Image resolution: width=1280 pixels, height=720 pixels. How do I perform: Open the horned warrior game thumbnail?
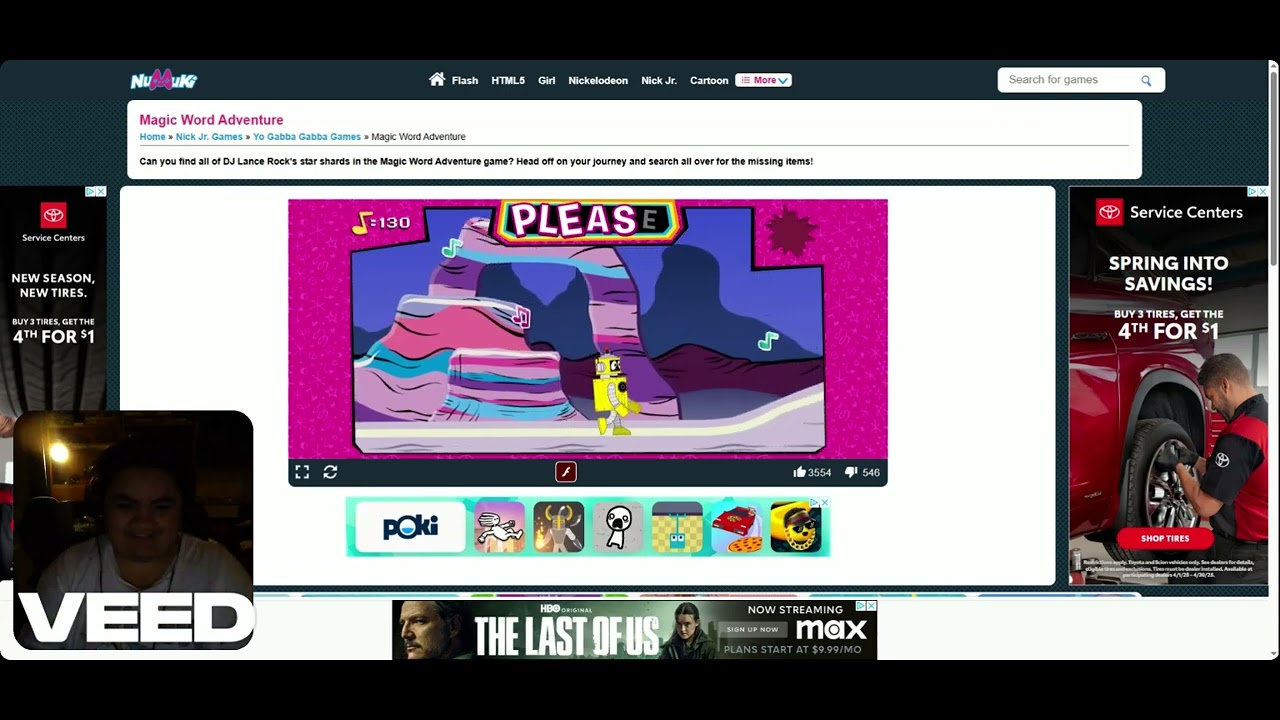(558, 527)
